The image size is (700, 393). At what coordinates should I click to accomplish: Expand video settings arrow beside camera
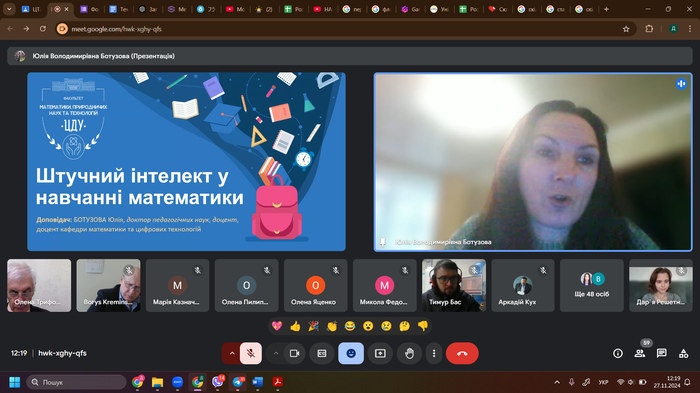tap(276, 353)
